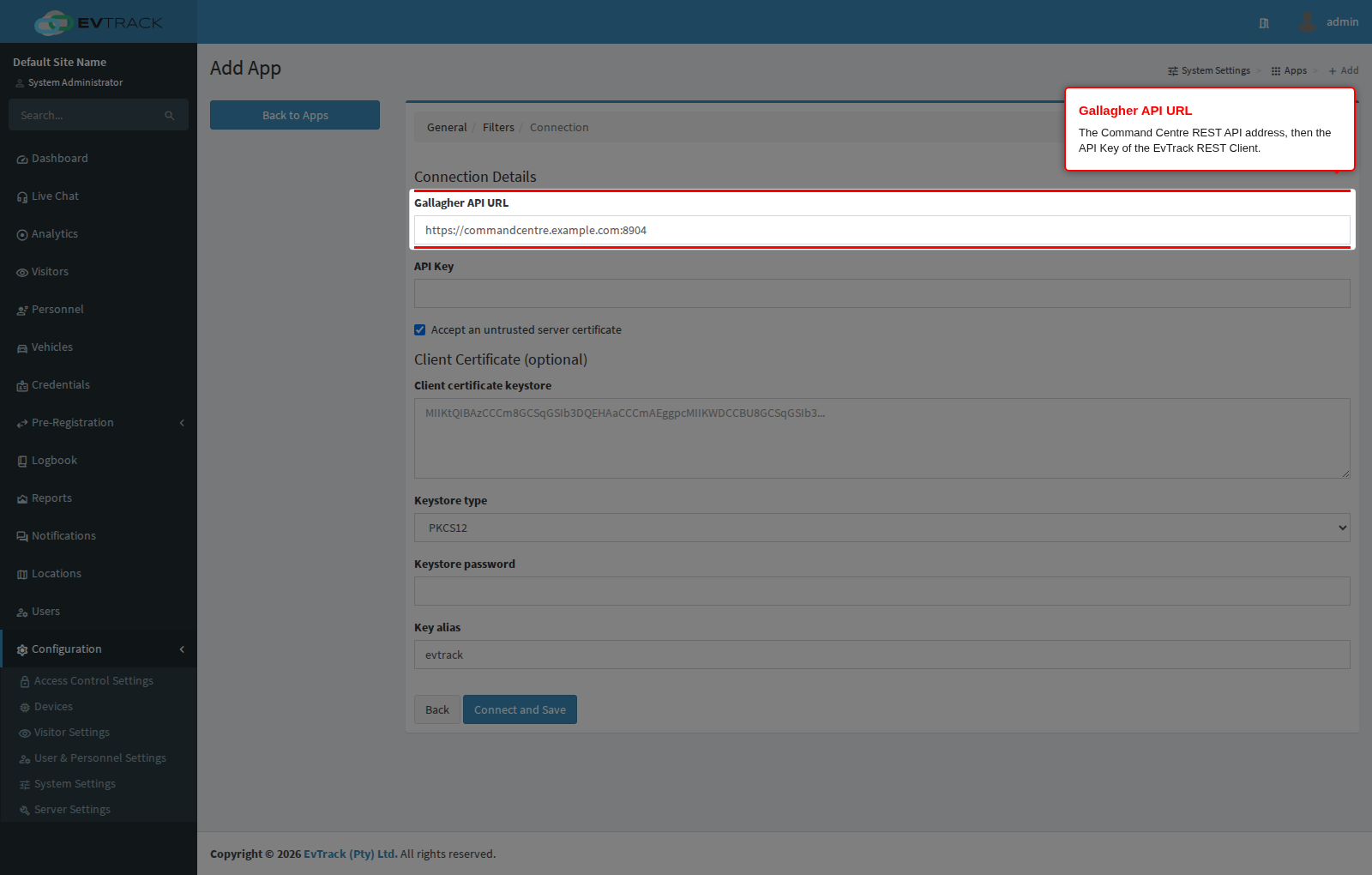Click the Visitor Settings eye icon

(25, 733)
